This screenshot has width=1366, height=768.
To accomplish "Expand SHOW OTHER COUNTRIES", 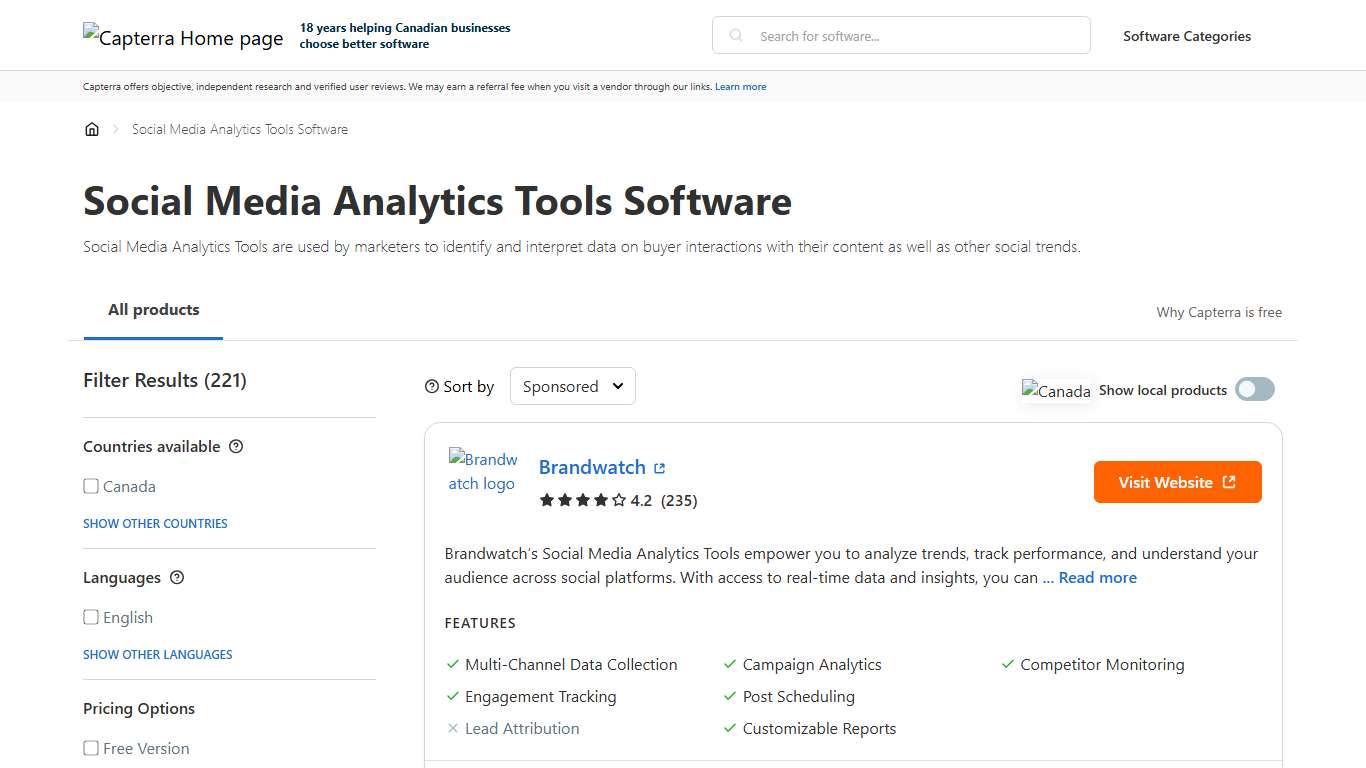I will [155, 523].
